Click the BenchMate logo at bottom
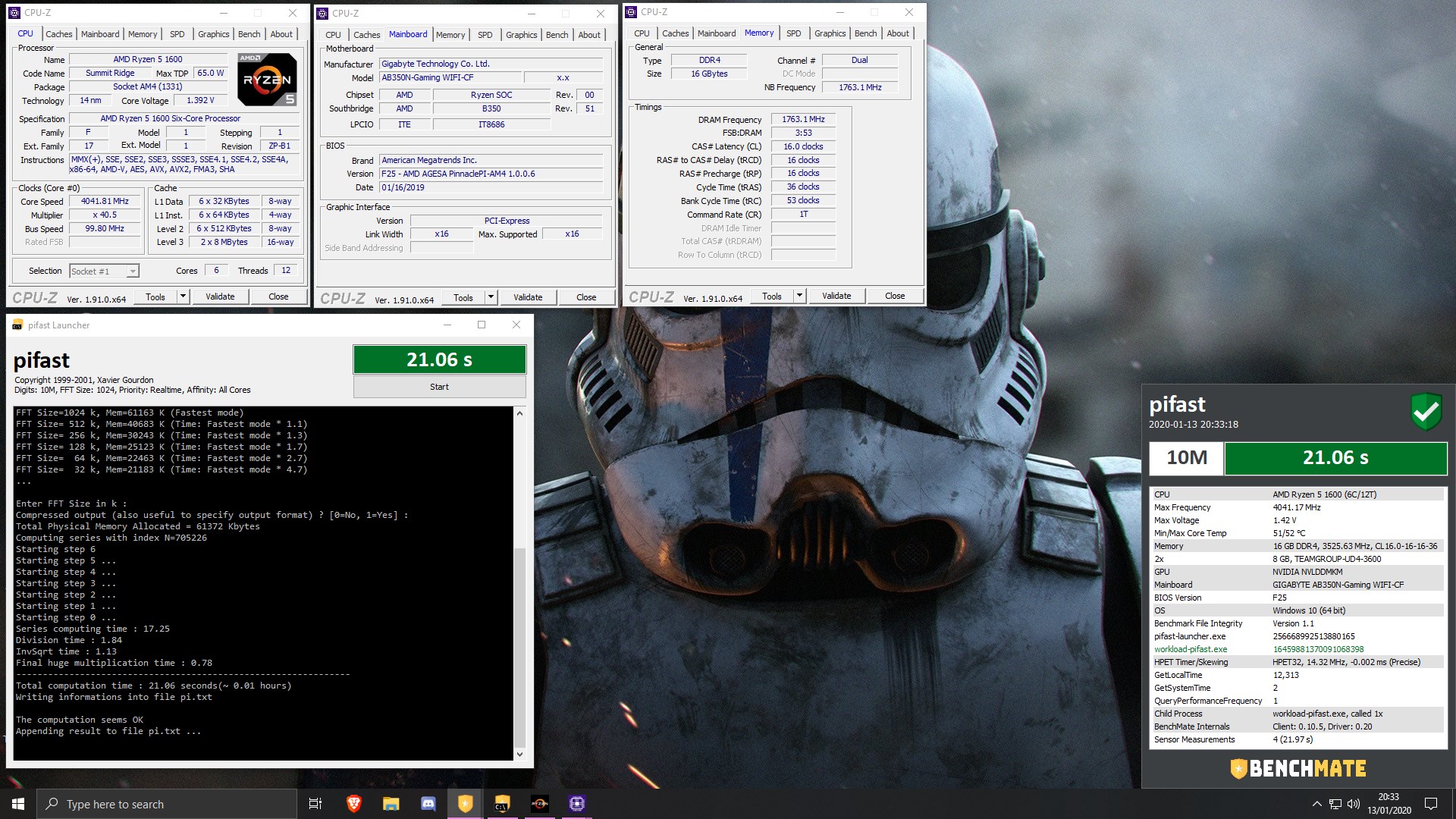The width and height of the screenshot is (1456, 819). [x=1298, y=768]
